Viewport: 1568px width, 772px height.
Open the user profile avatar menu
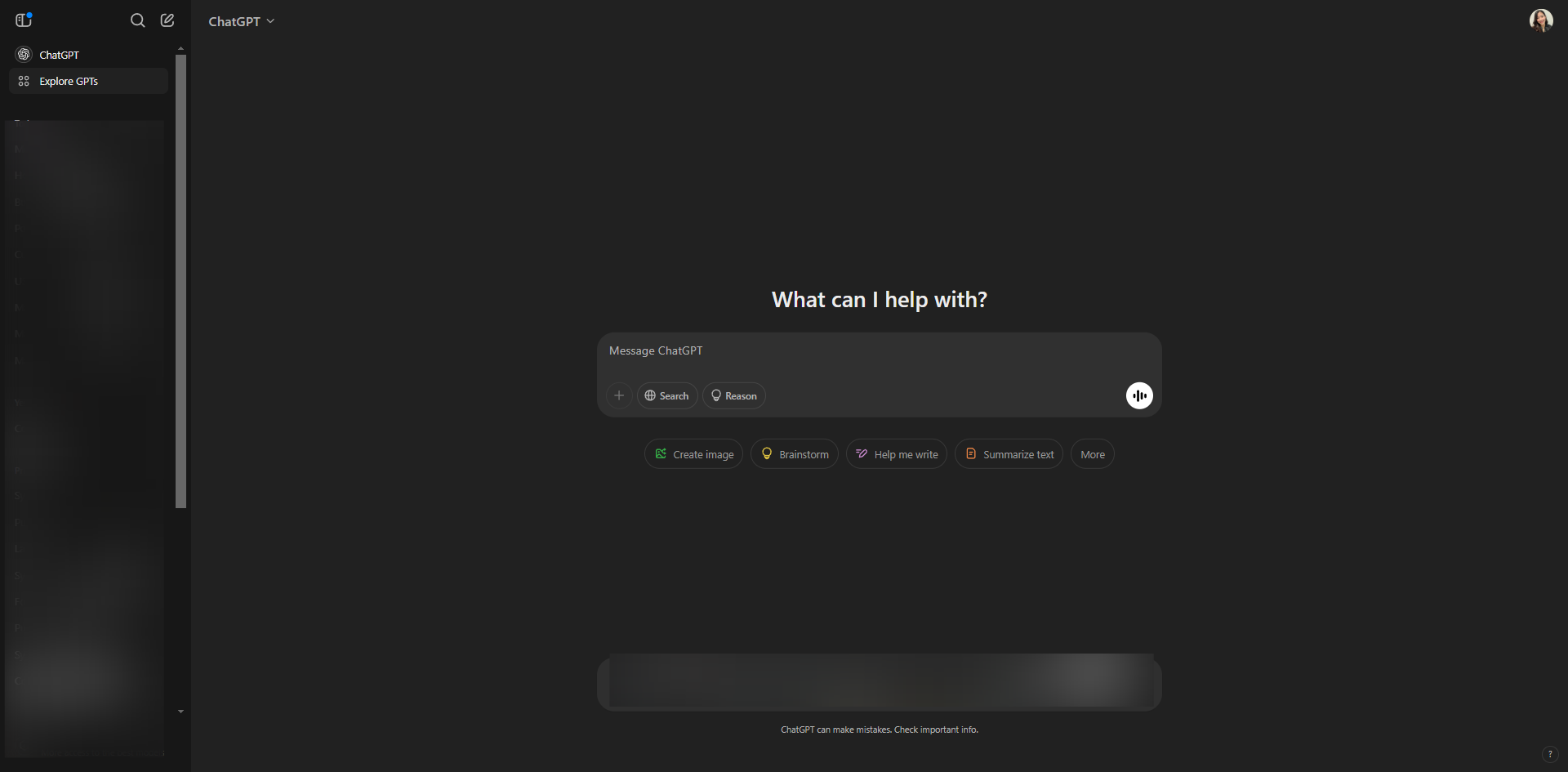(x=1541, y=20)
